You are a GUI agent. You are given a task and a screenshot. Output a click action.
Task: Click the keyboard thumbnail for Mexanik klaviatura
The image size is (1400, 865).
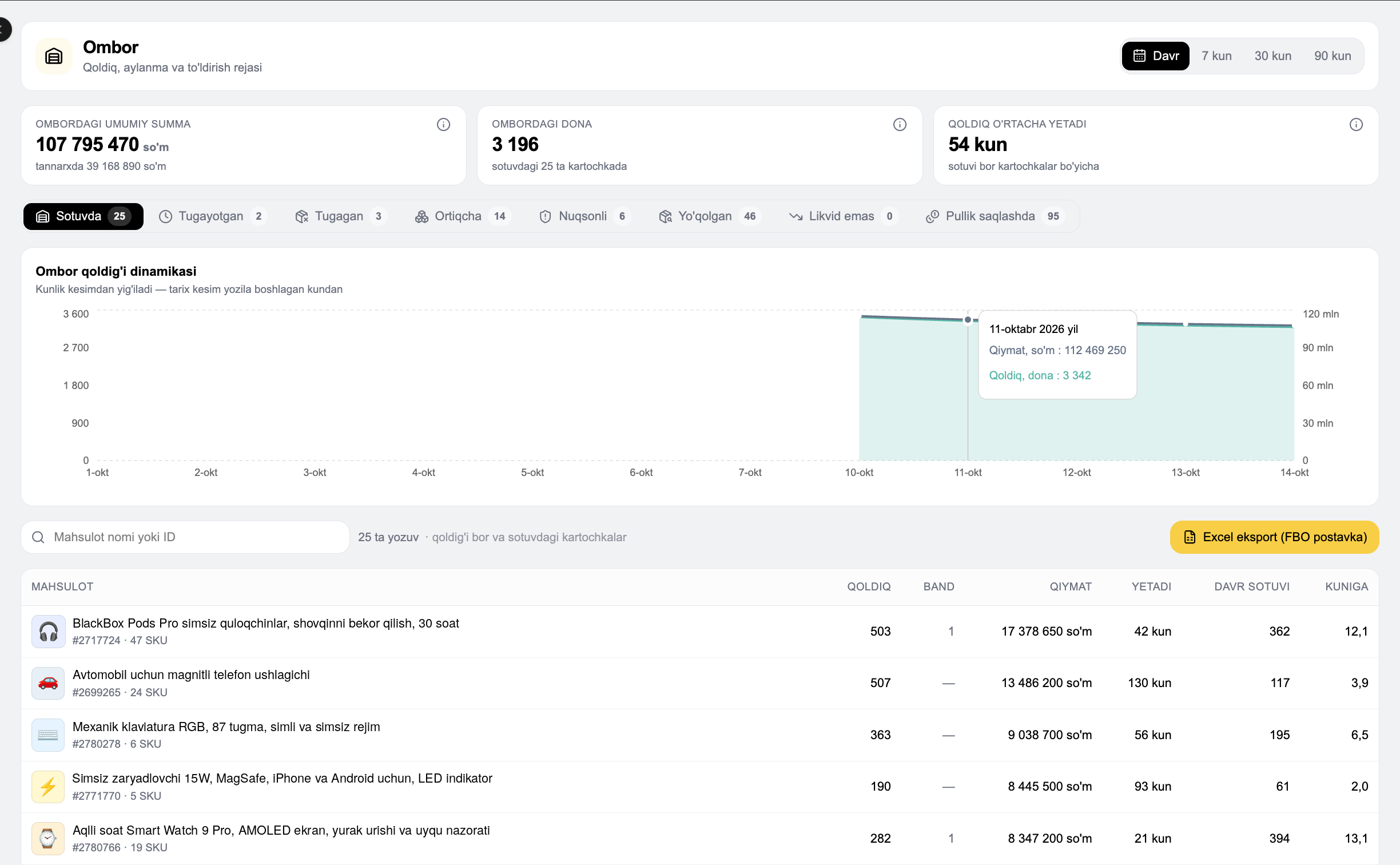(x=48, y=735)
